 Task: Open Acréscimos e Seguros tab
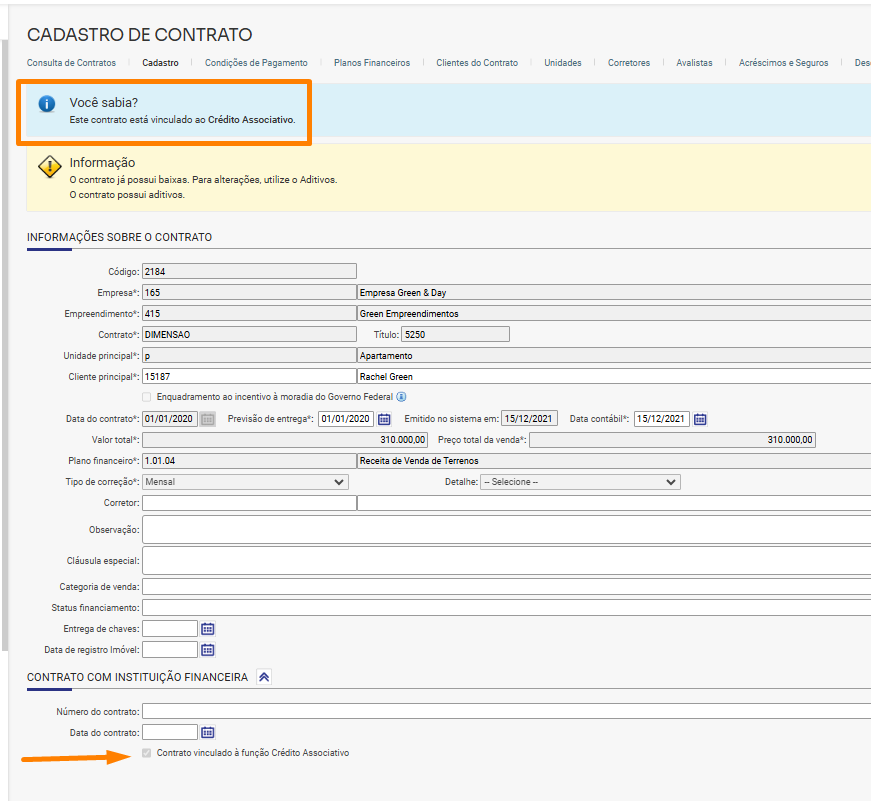click(x=783, y=63)
